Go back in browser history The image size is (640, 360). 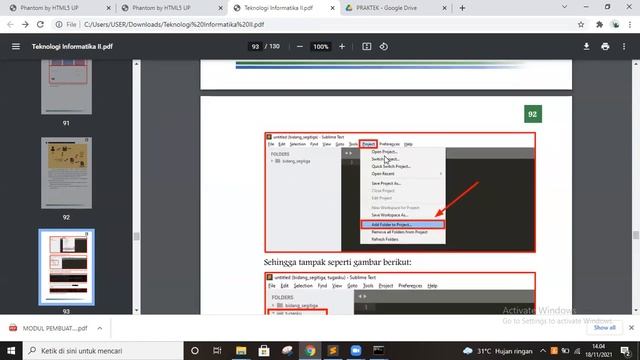pyautogui.click(x=10, y=24)
